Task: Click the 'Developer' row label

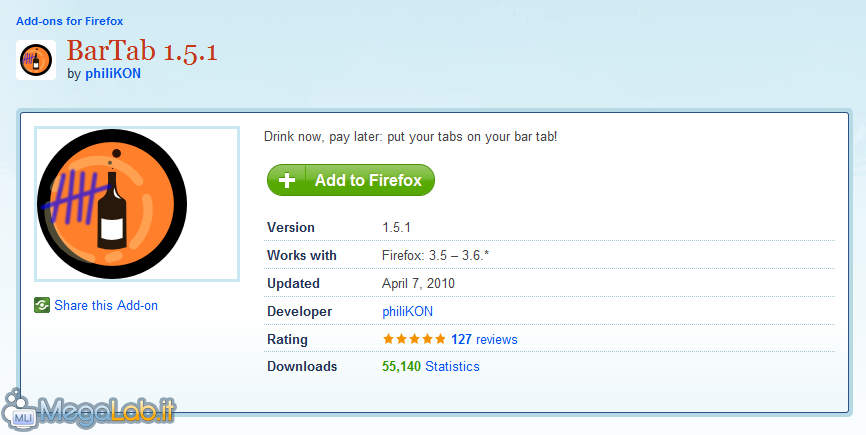Action: pyautogui.click(x=300, y=312)
